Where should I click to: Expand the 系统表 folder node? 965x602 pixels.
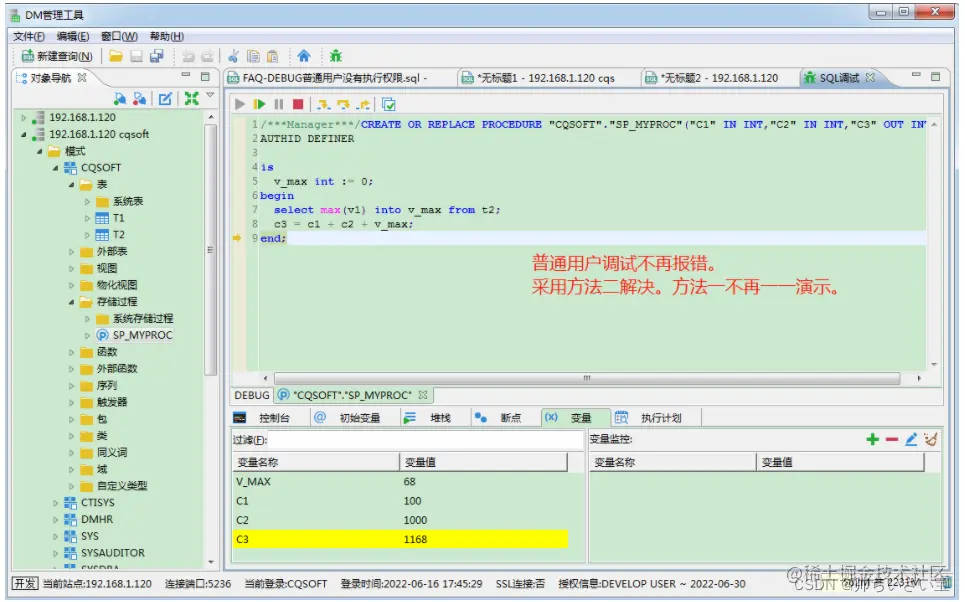coord(87,201)
